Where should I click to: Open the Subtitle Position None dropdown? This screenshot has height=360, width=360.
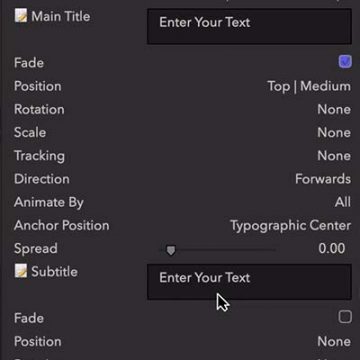[x=334, y=341]
